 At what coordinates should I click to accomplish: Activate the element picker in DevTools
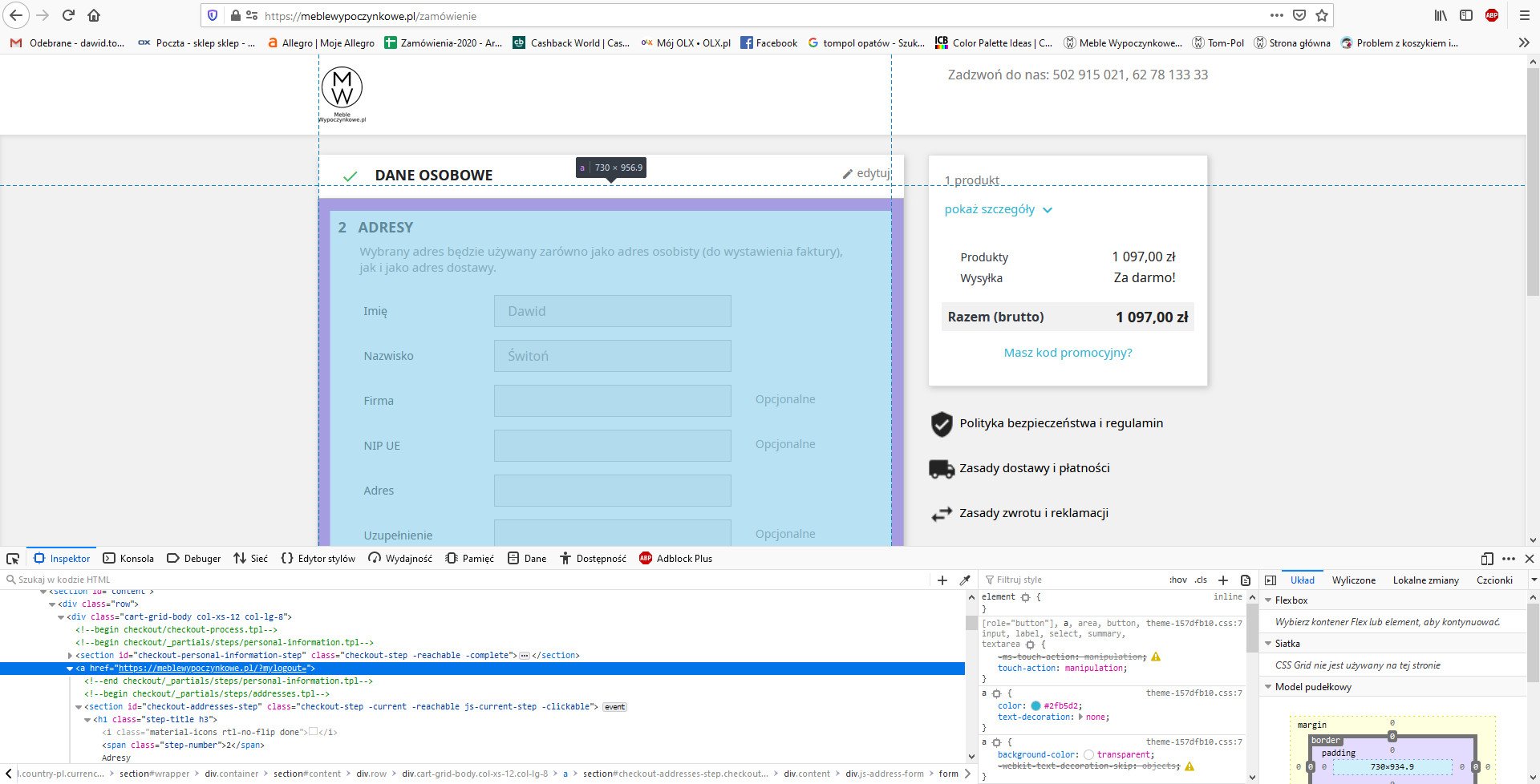click(x=13, y=559)
